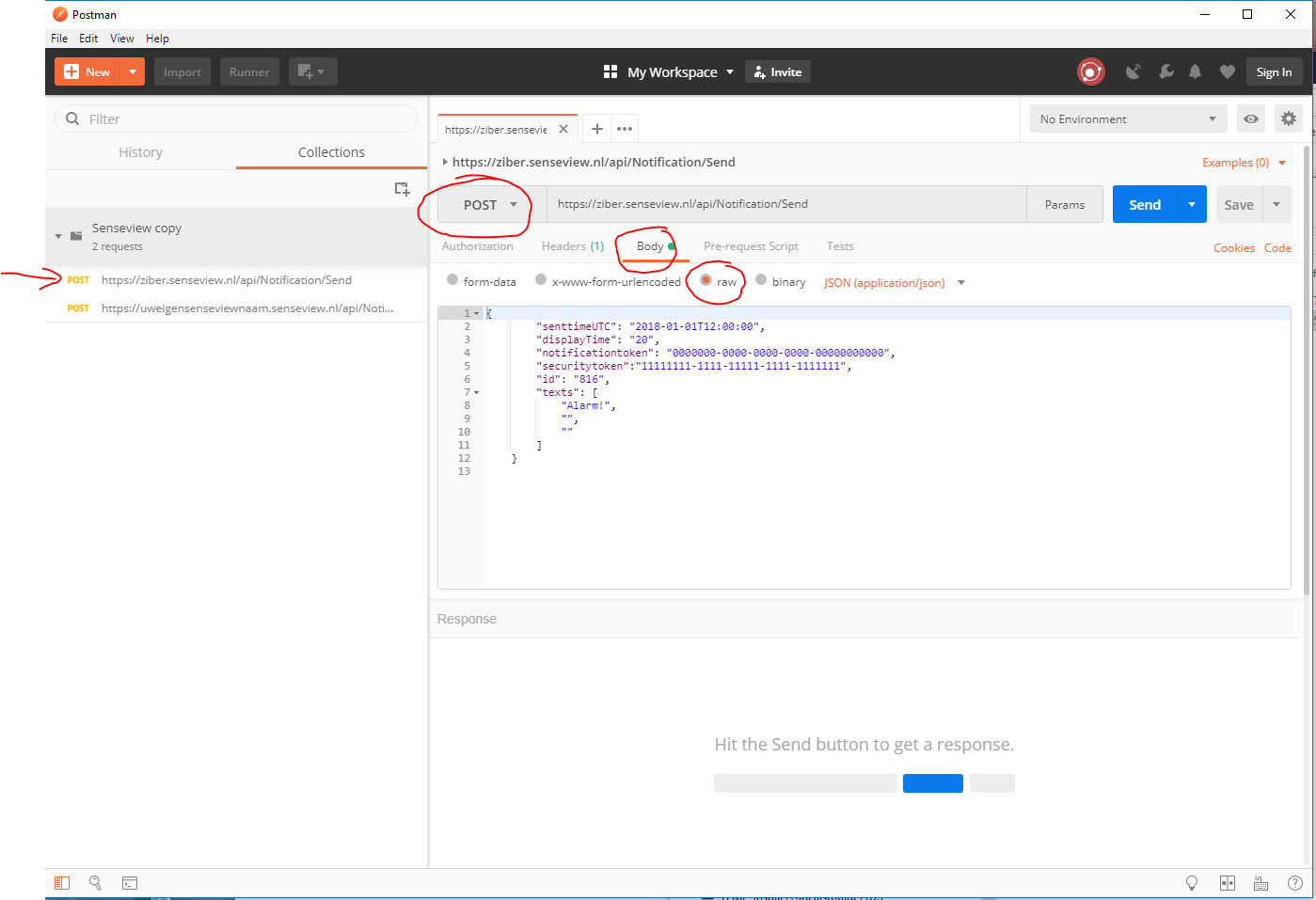This screenshot has height=900, width=1316.
Task: Open the tab options ellipsis menu
Action: coord(625,129)
